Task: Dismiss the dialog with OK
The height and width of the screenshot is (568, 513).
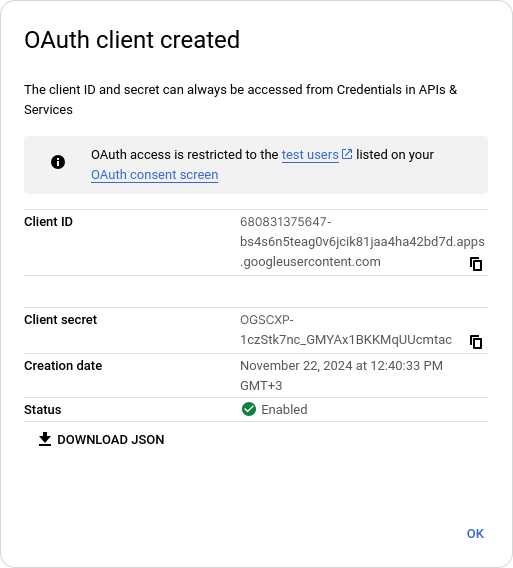Action: tap(475, 534)
